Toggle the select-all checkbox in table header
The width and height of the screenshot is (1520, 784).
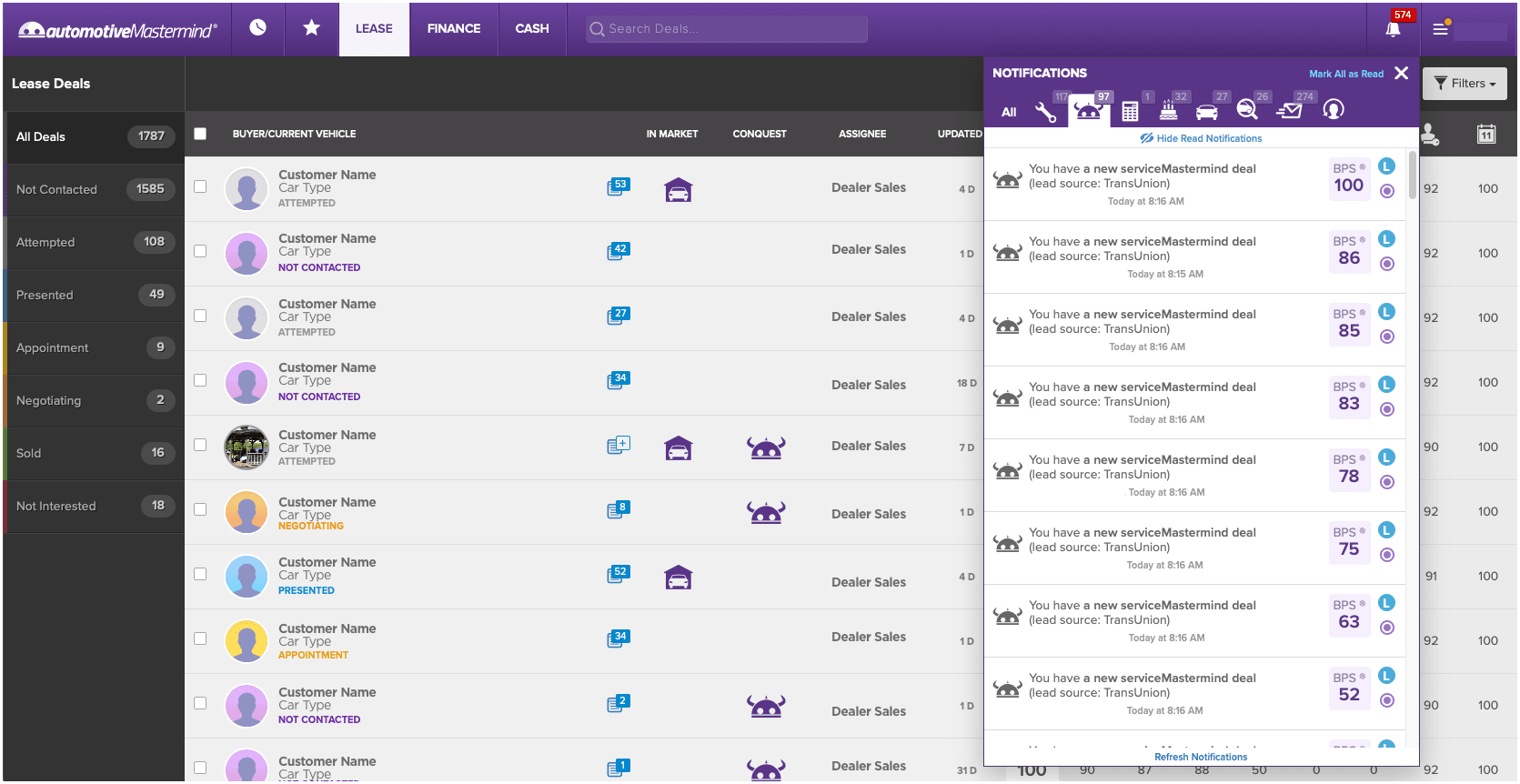200,134
